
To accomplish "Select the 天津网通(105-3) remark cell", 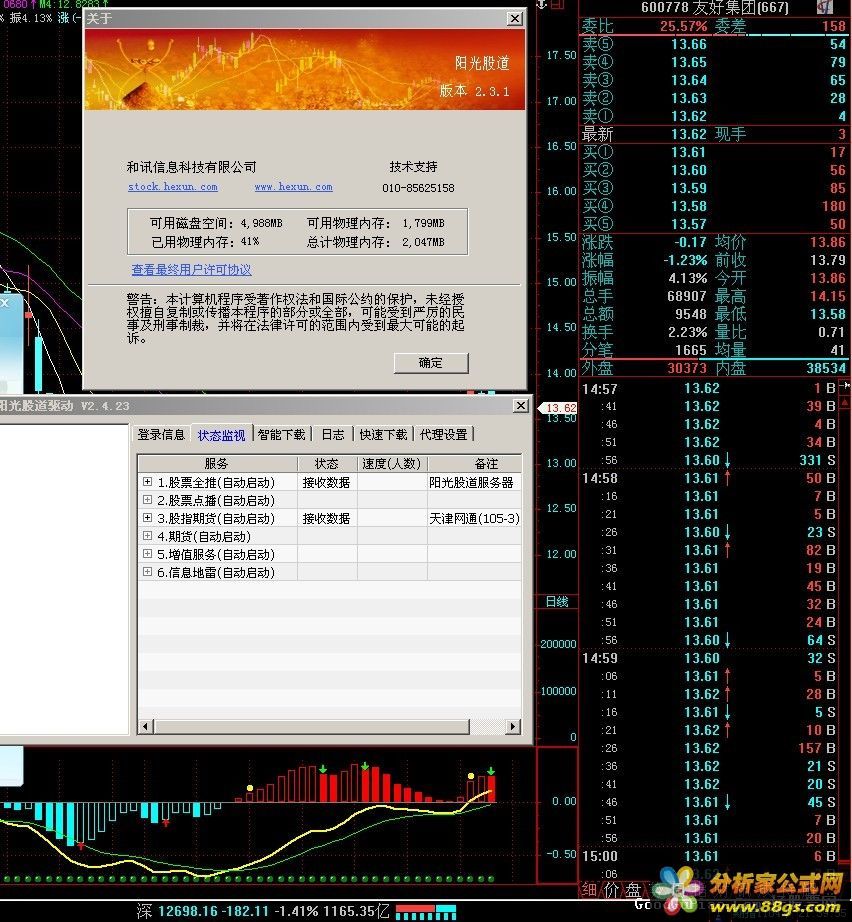I will [x=474, y=518].
